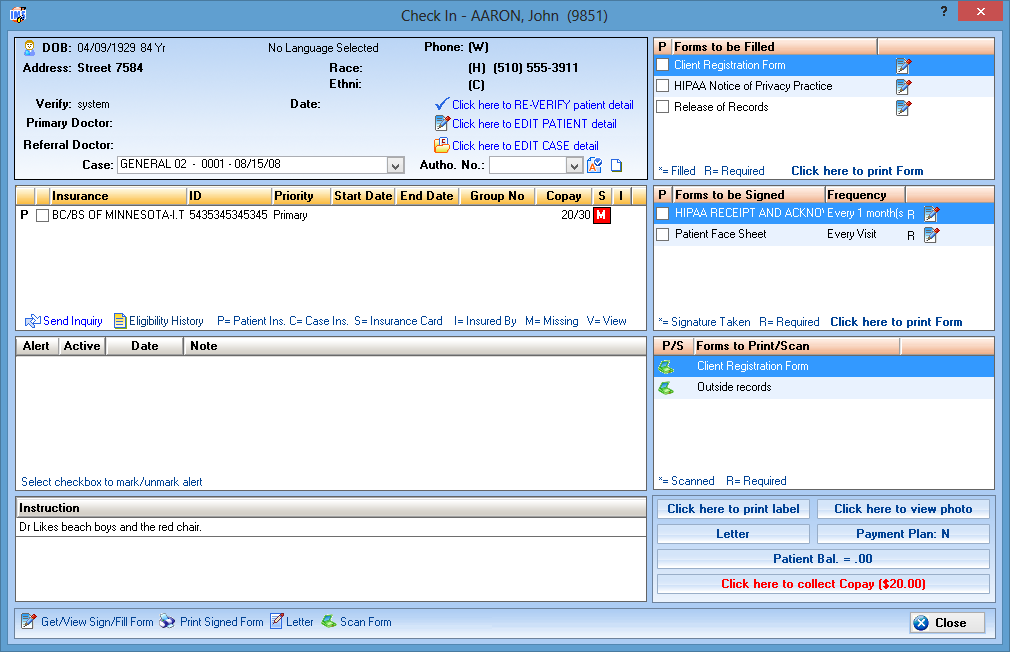This screenshot has height=652, width=1010.
Task: Click the Alert column header
Action: click(37, 346)
